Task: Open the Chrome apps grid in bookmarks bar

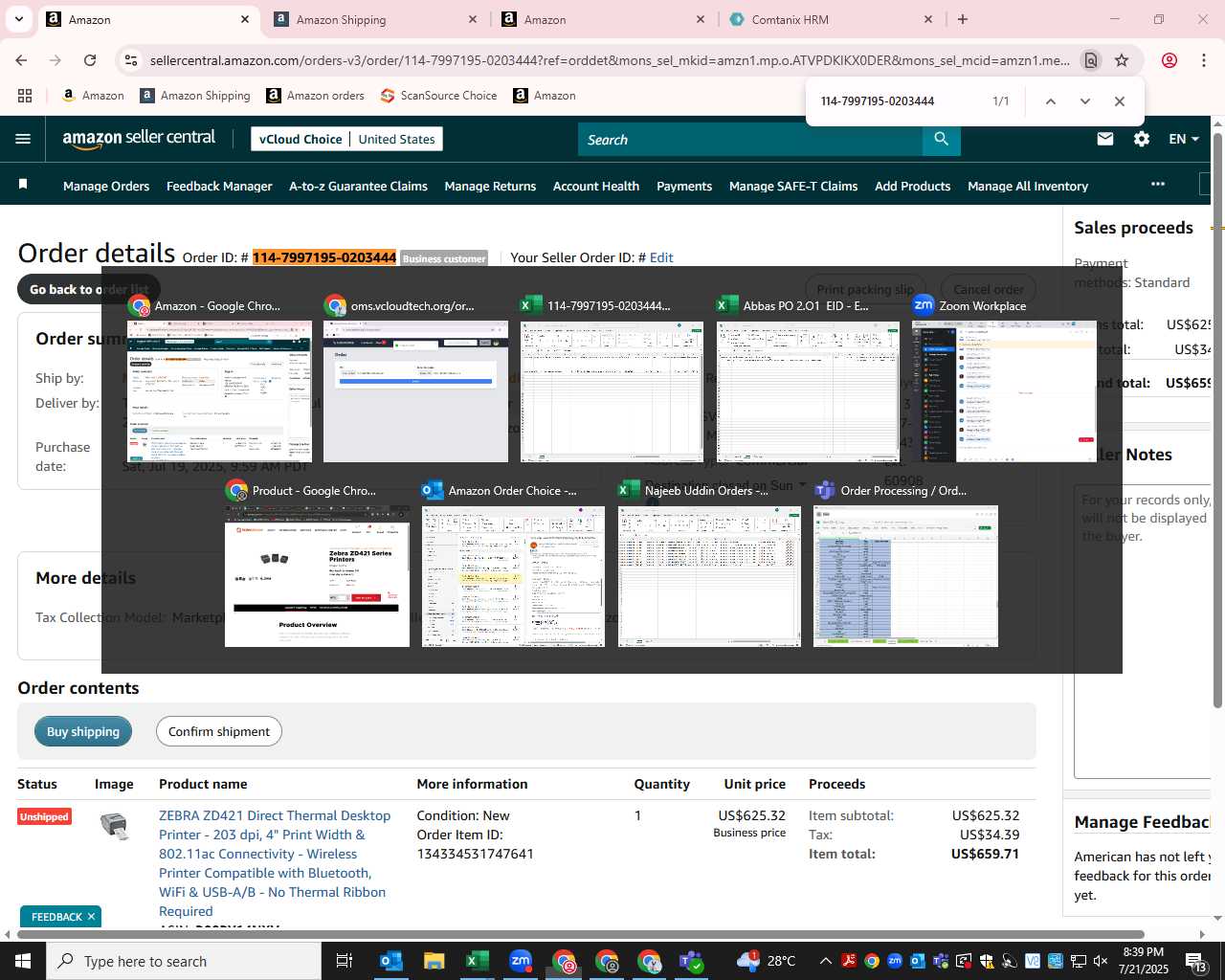Action: [25, 96]
